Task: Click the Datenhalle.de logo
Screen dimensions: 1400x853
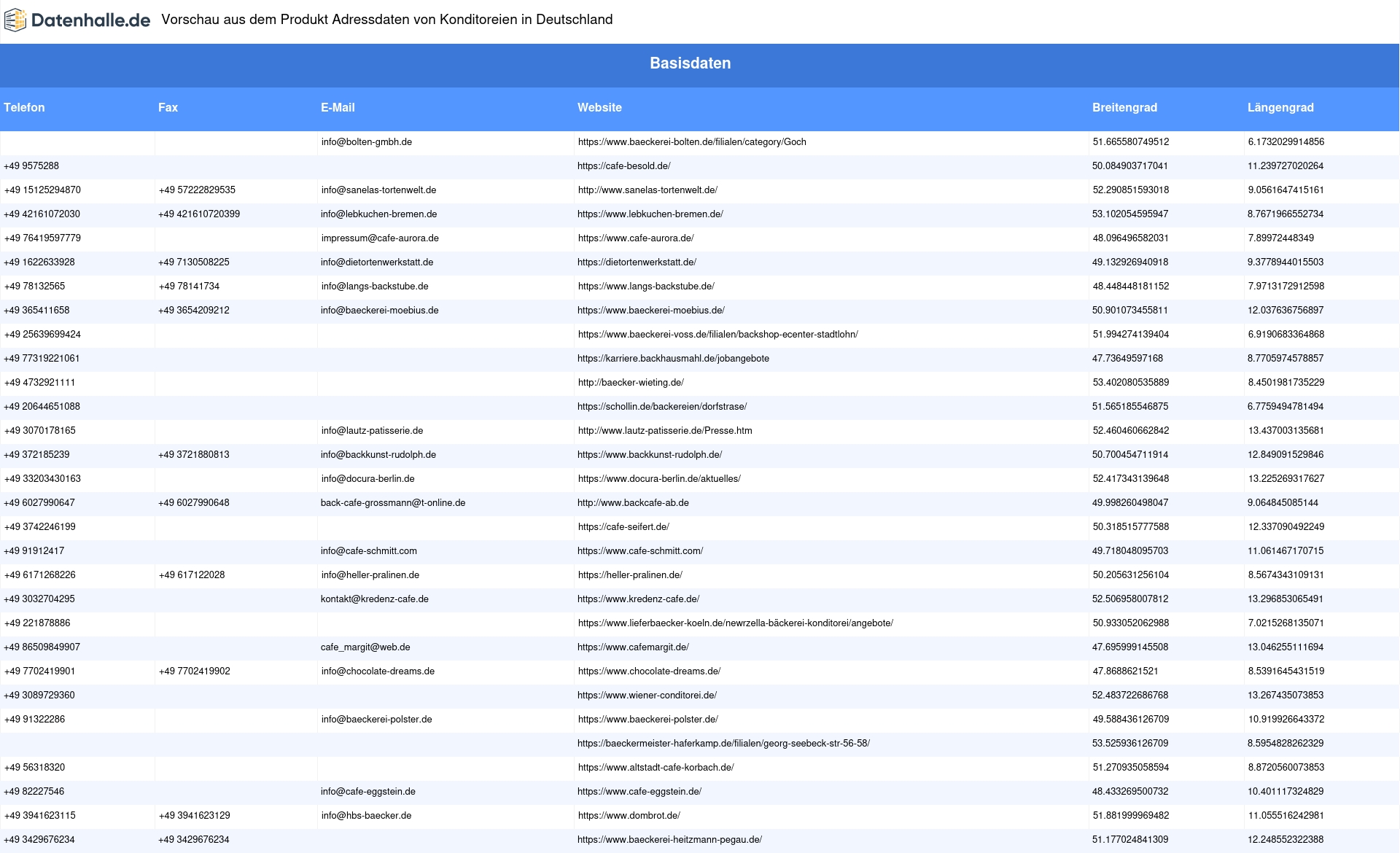Action: [x=77, y=20]
